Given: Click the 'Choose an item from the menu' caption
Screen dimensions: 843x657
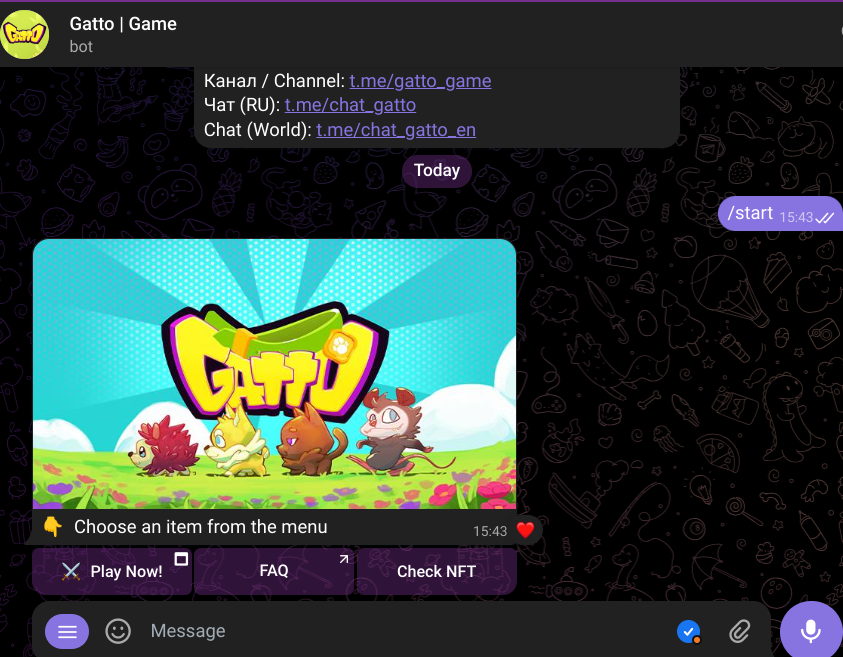Looking at the screenshot, I should (201, 527).
